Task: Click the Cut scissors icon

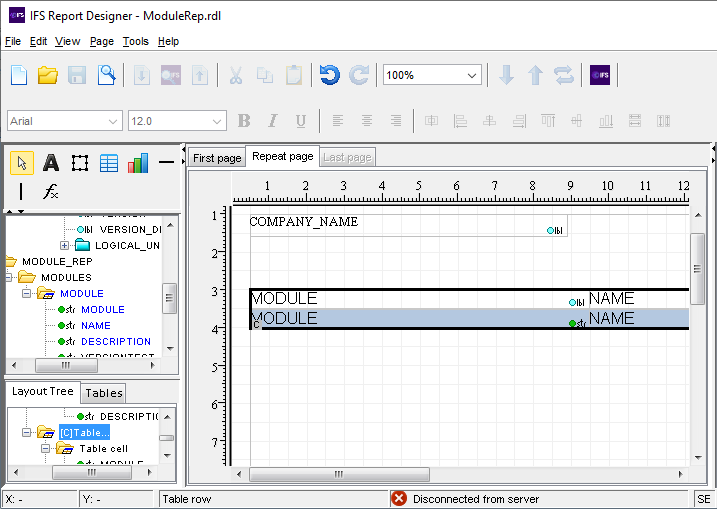Action: click(x=236, y=75)
